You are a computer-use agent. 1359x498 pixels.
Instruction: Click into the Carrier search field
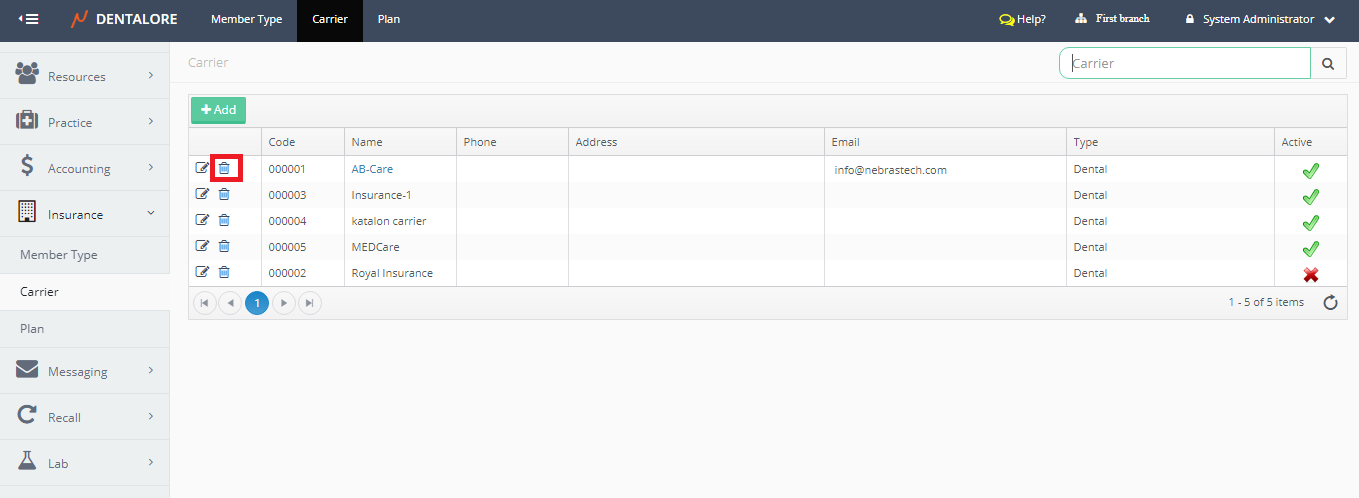tap(1185, 63)
